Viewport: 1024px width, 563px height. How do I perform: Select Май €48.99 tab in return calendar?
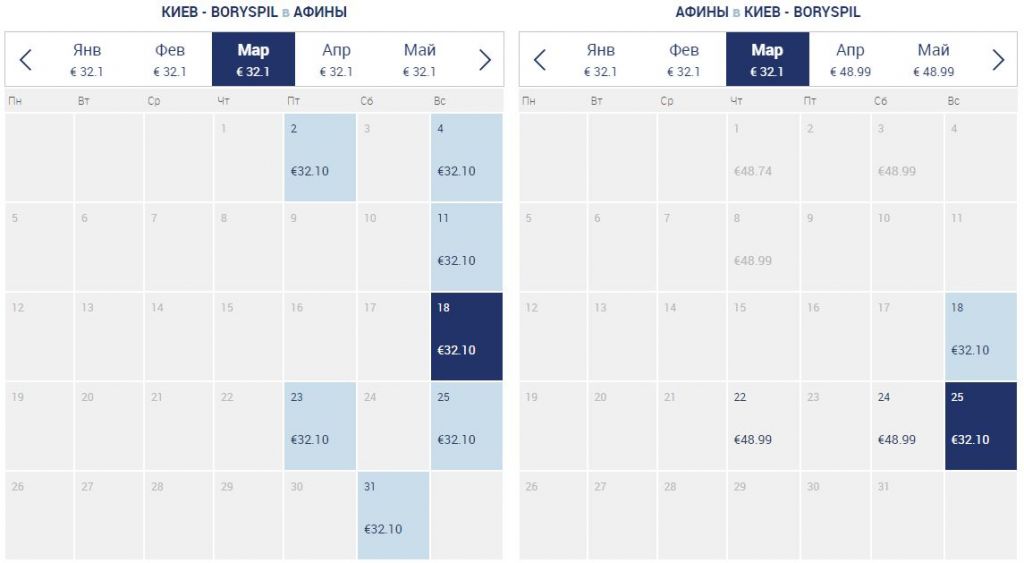(933, 60)
